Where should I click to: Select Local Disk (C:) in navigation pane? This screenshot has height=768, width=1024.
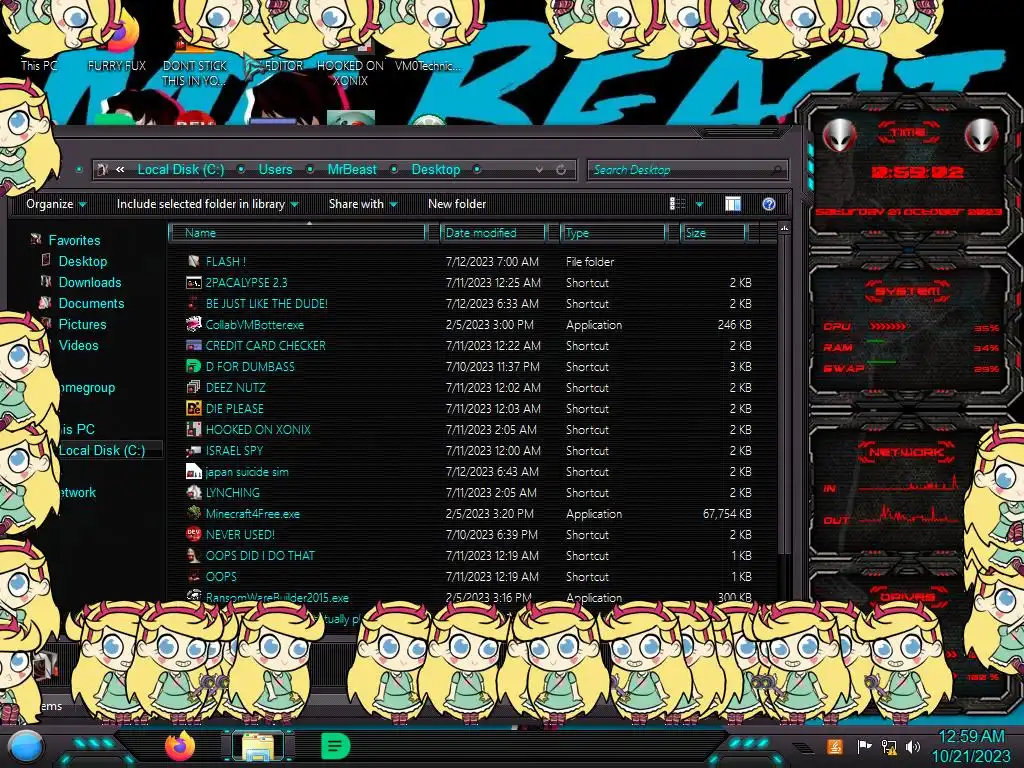(102, 450)
